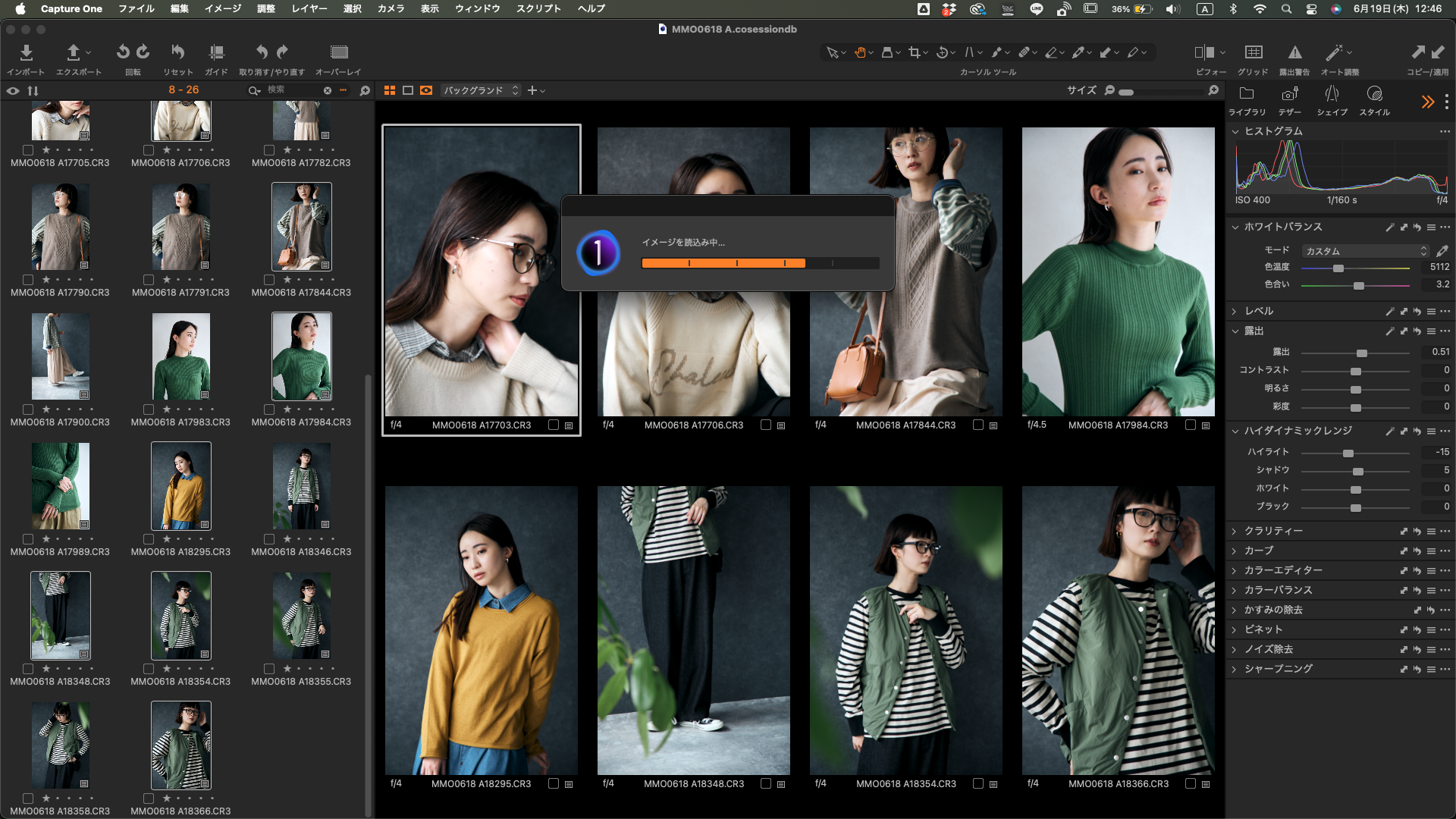Select the Draw mask brush tool
Screen dimensions: 1456x819
[996, 52]
